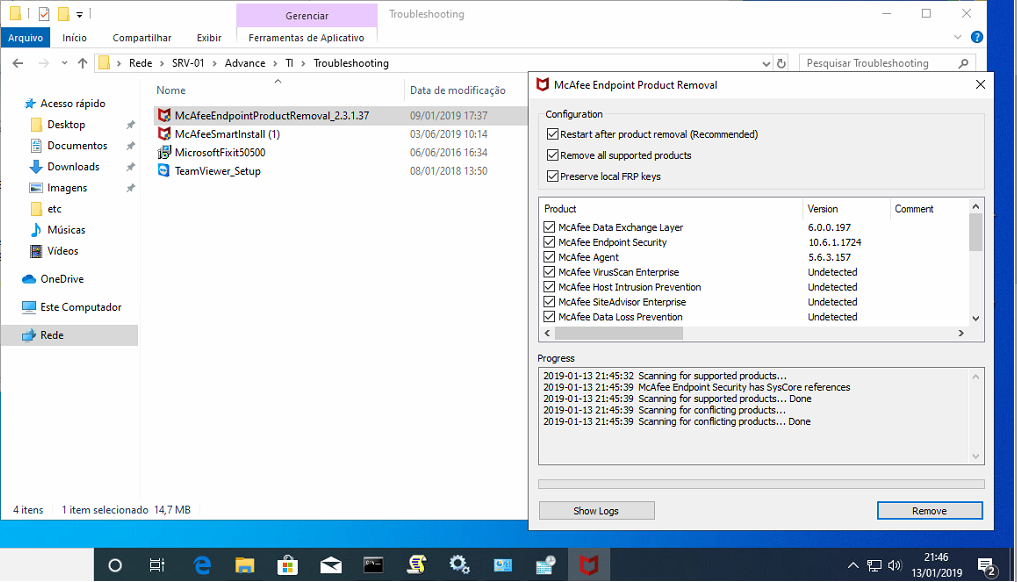The image size is (1017, 582).
Task: Sort by Data de modificação column
Action: [x=458, y=90]
